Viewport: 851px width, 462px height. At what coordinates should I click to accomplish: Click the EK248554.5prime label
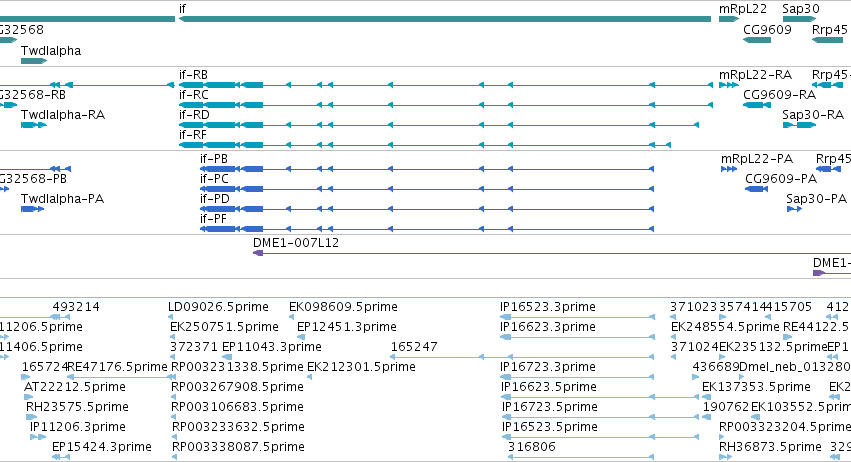point(725,327)
